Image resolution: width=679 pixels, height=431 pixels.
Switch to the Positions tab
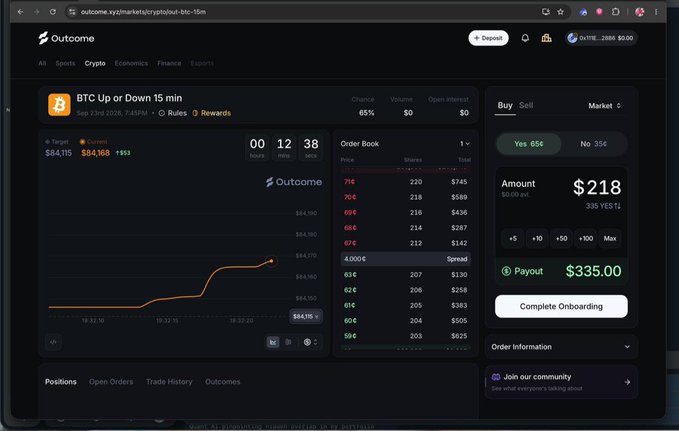[61, 382]
